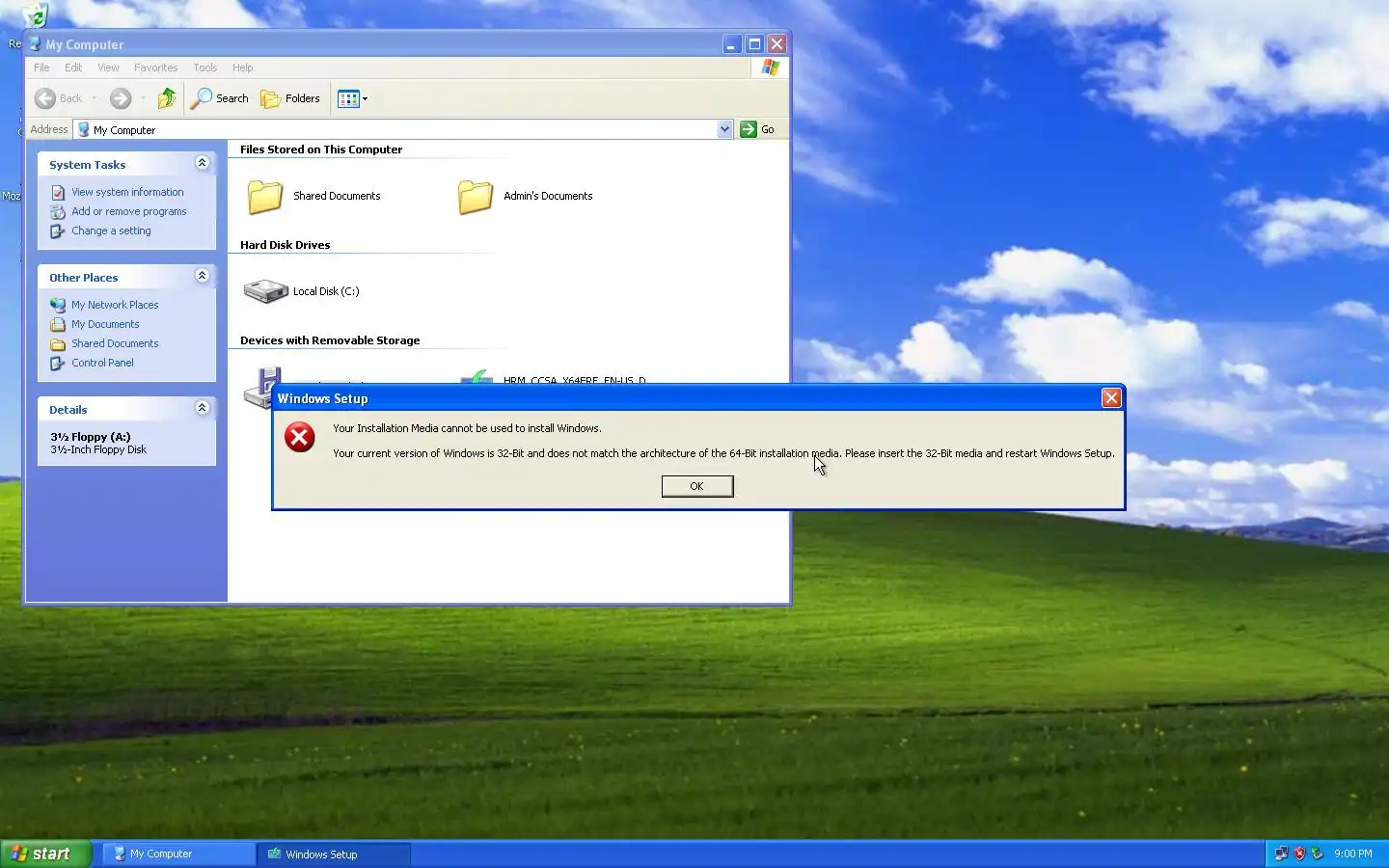Image resolution: width=1389 pixels, height=868 pixels.
Task: Click the red security shield tray icon
Action: click(x=1299, y=854)
